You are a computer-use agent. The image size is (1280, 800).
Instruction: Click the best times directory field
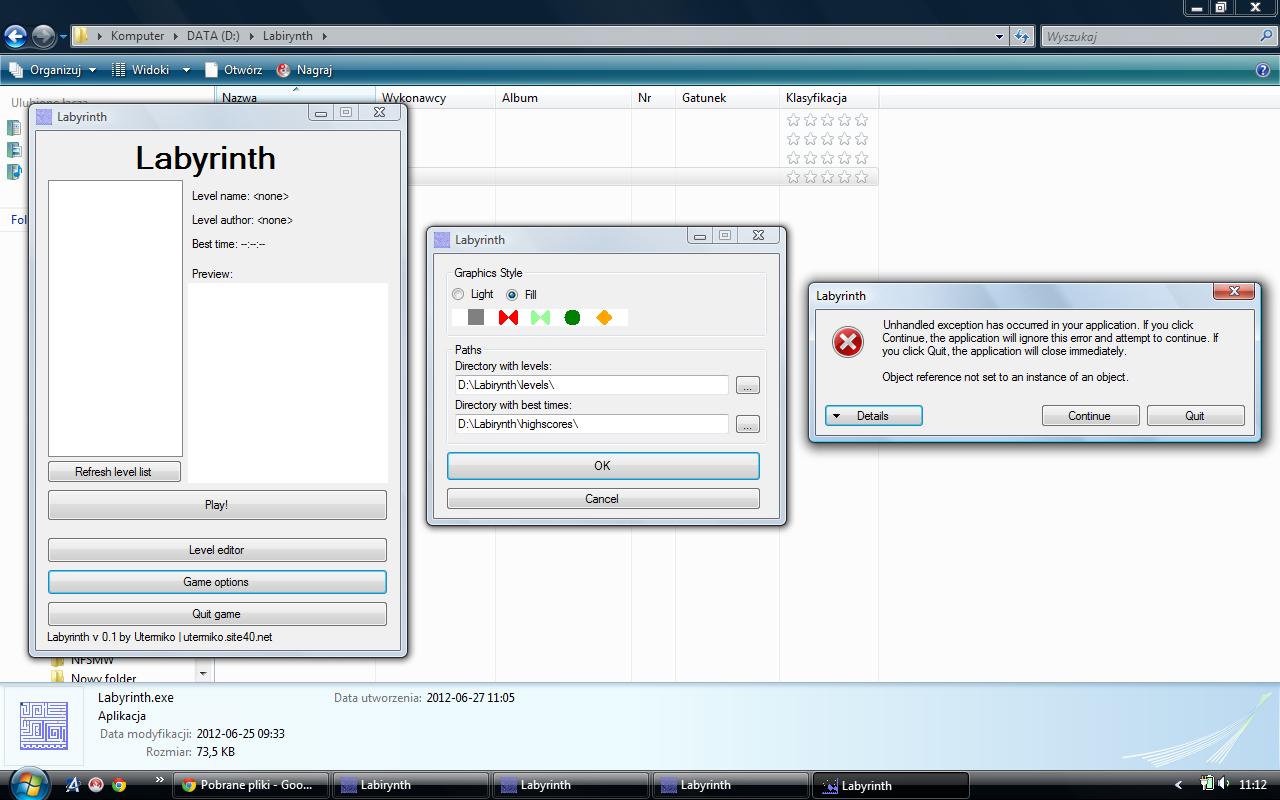591,424
